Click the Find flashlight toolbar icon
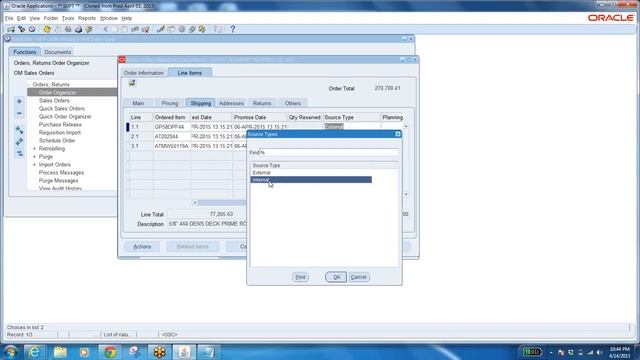The image size is (640, 360). (x=22, y=29)
